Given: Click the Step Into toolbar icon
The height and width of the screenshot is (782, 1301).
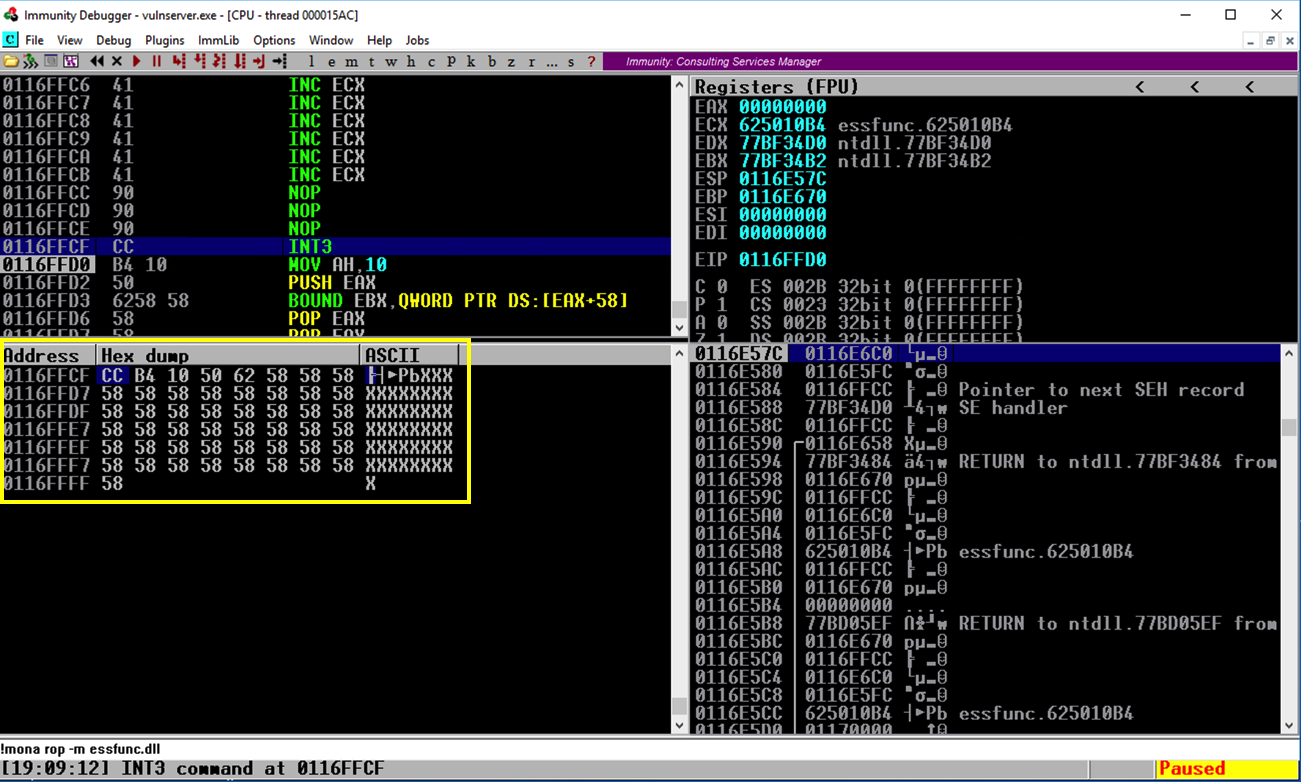Looking at the screenshot, I should (179, 62).
